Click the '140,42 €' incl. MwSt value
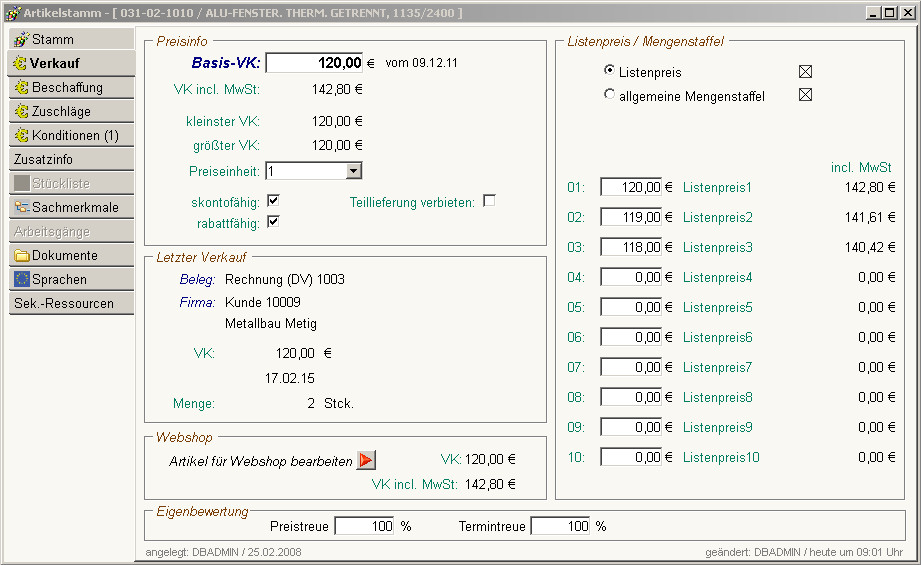The image size is (921, 565). 870,247
